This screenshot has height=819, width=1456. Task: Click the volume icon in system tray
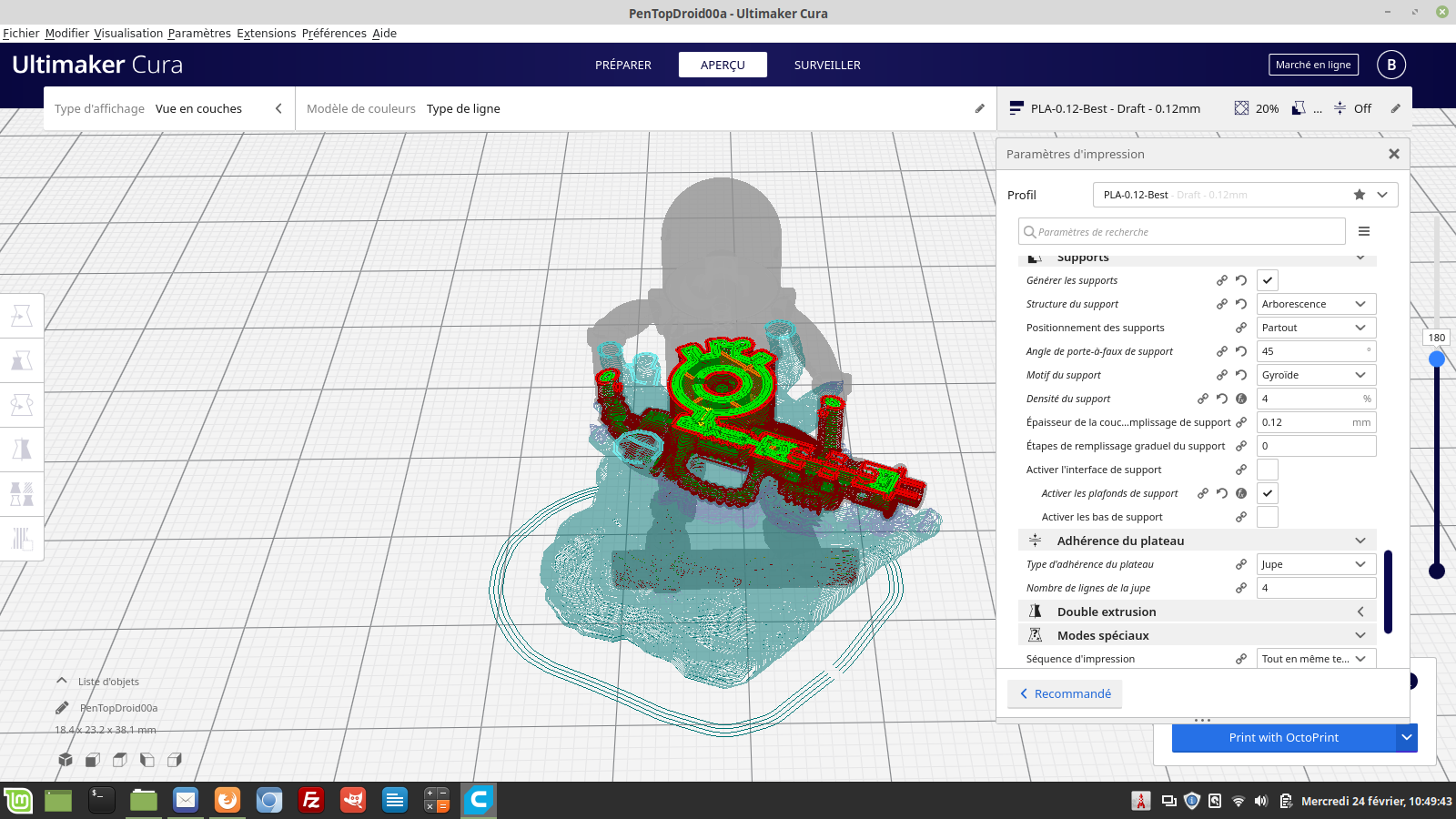point(1261,801)
